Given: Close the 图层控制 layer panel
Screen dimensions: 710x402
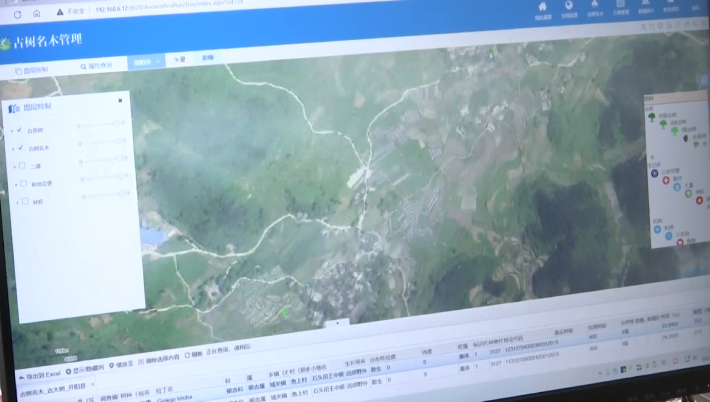Looking at the screenshot, I should [x=121, y=100].
